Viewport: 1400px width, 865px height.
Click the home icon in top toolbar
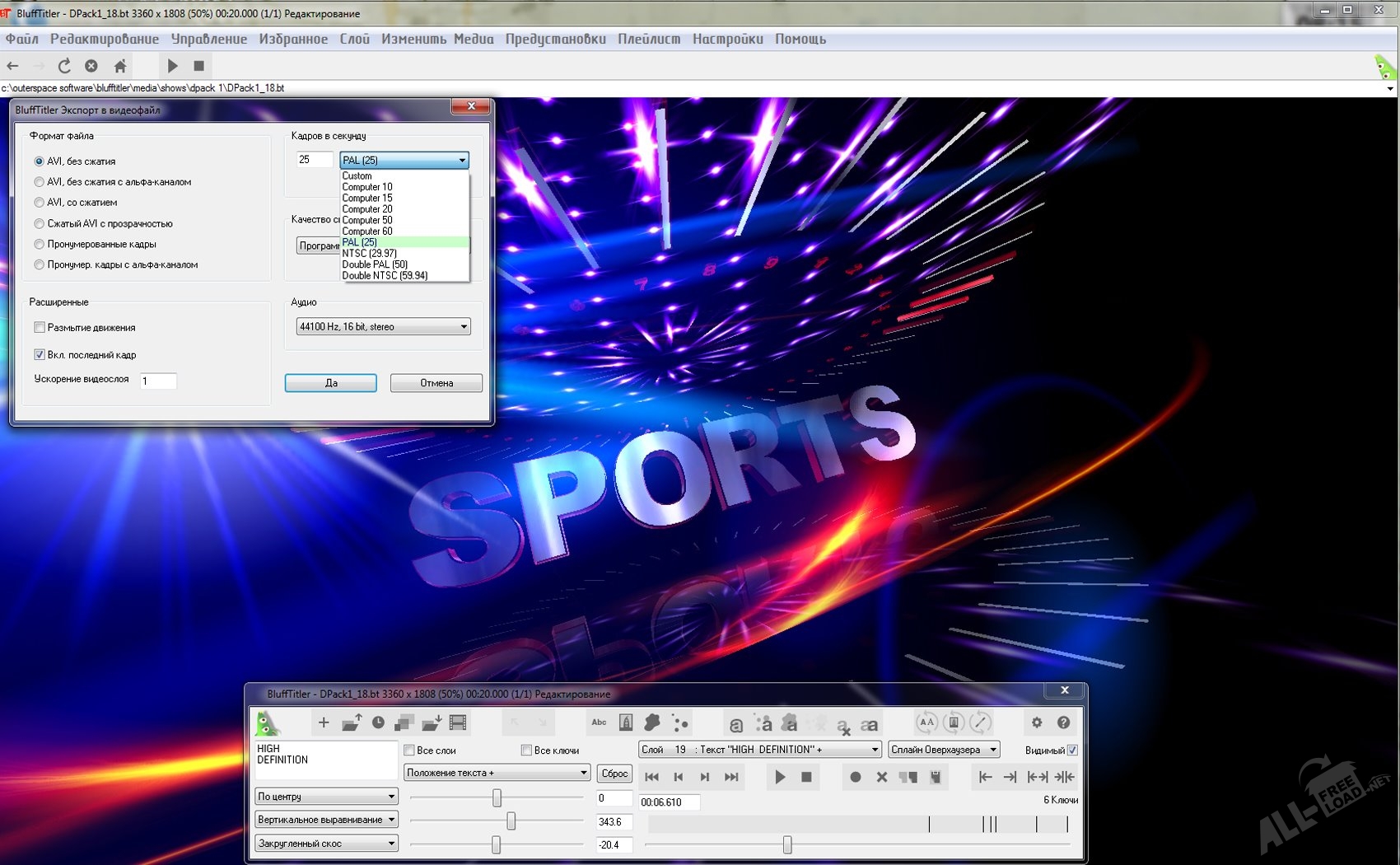[x=120, y=66]
